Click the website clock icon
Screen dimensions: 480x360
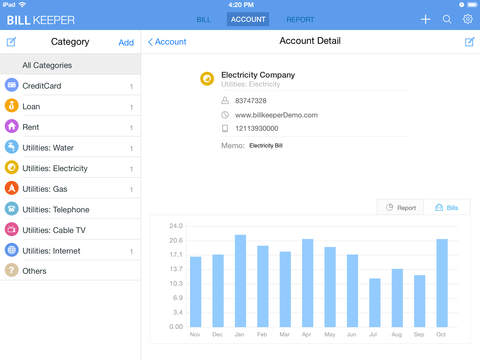tap(225, 115)
